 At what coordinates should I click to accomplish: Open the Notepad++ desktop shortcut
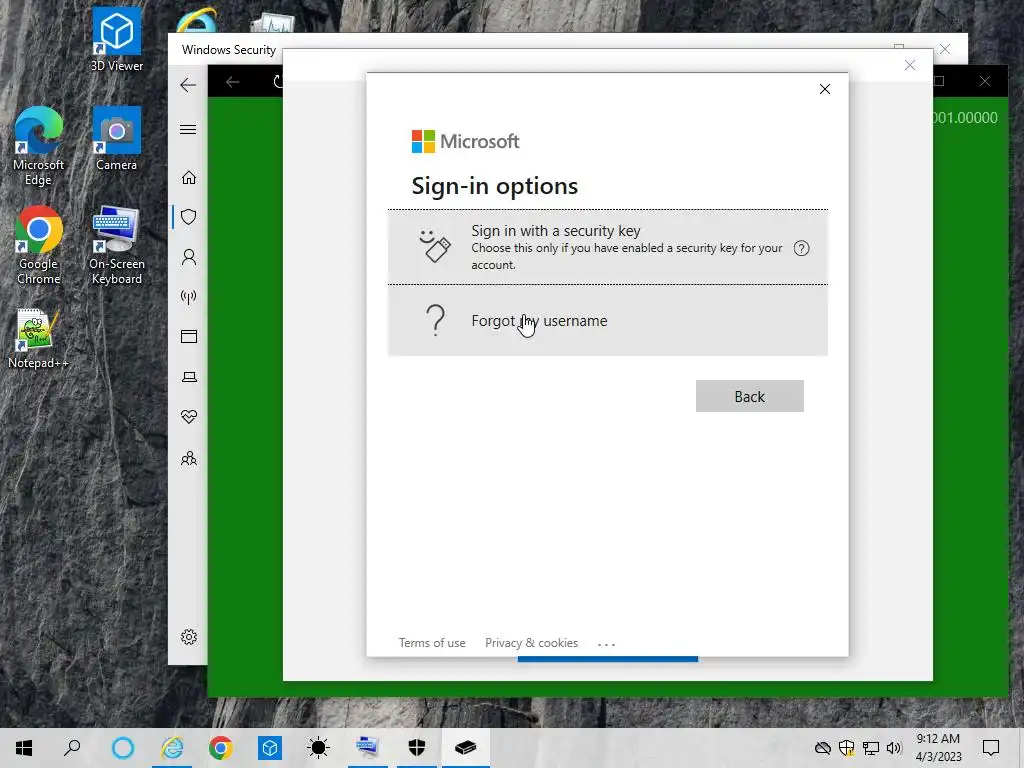tap(39, 338)
